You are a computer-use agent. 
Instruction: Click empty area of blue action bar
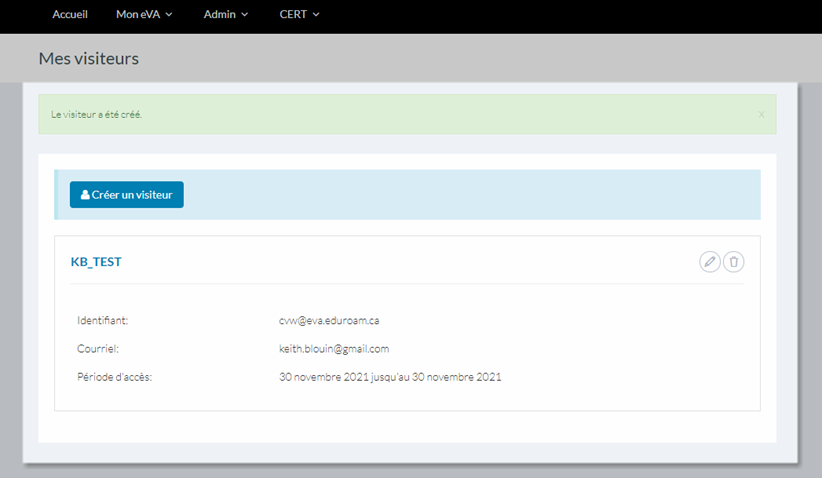[x=470, y=195]
